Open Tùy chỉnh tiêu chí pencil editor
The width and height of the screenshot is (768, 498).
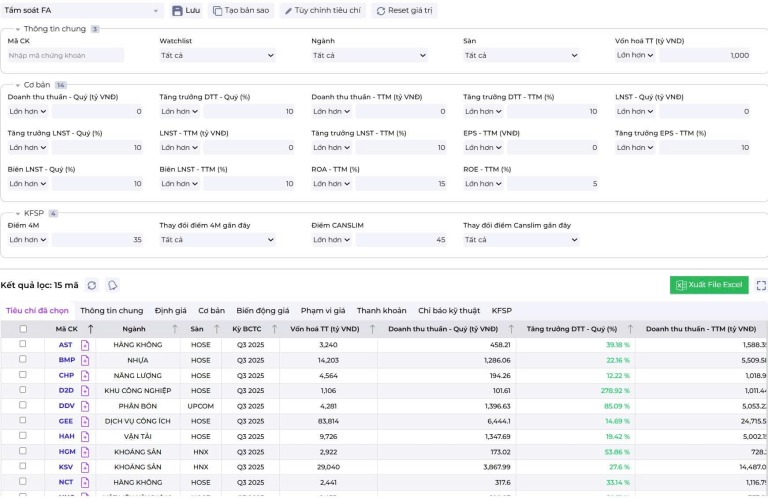pos(322,10)
